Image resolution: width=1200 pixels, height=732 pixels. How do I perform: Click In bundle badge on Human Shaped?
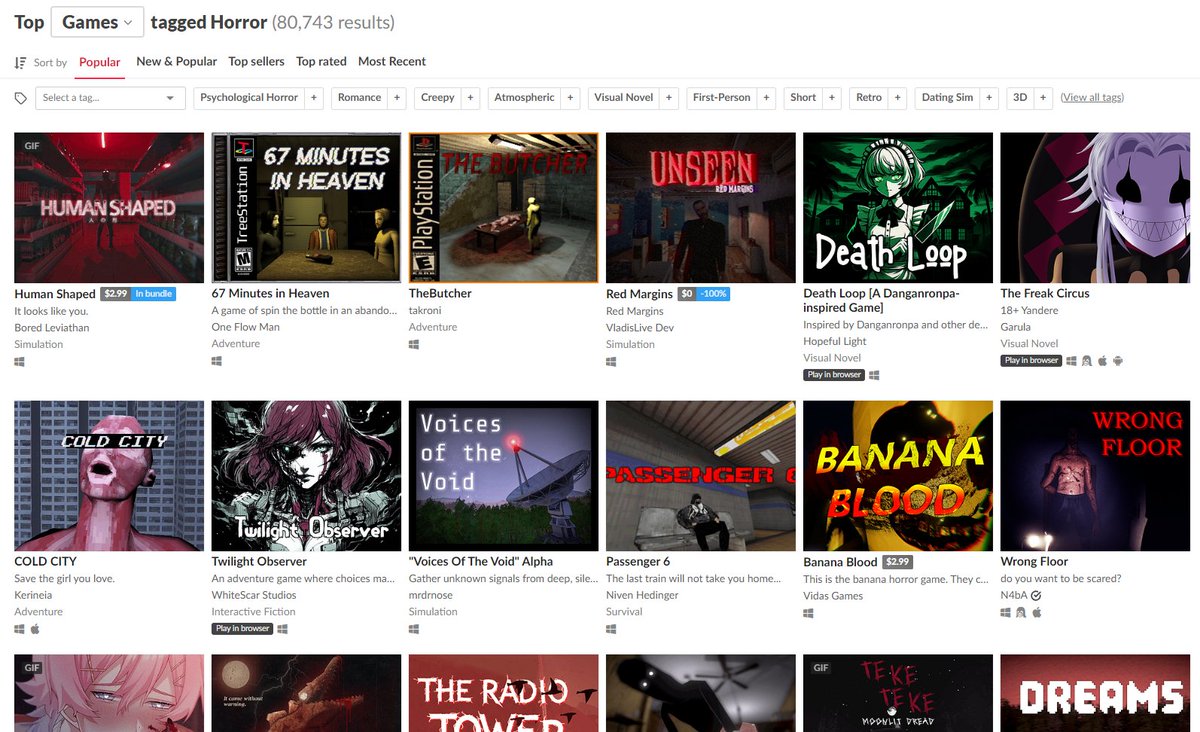154,294
